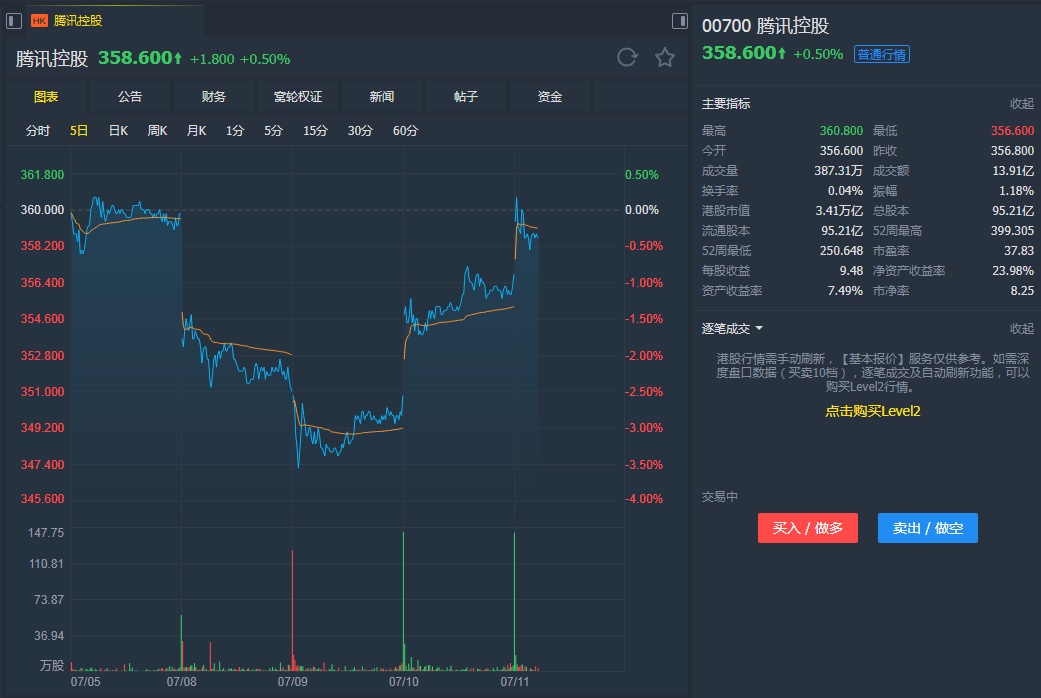The width and height of the screenshot is (1041, 698).
Task: Select the 15分 chart interval
Action: (x=315, y=131)
